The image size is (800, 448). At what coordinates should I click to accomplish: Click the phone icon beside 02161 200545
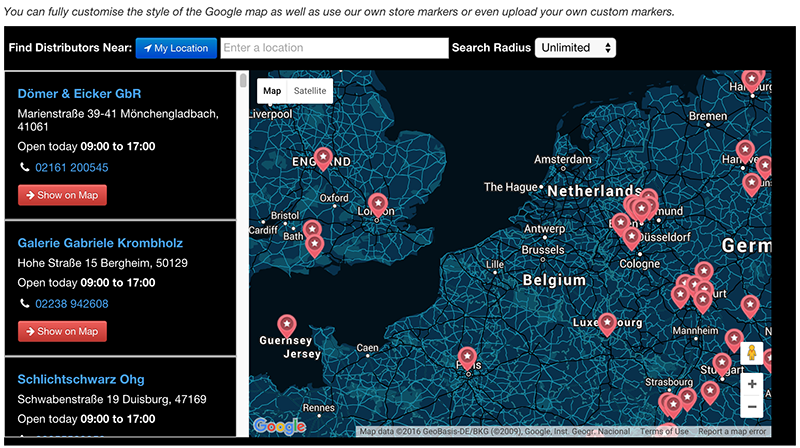tap(24, 167)
